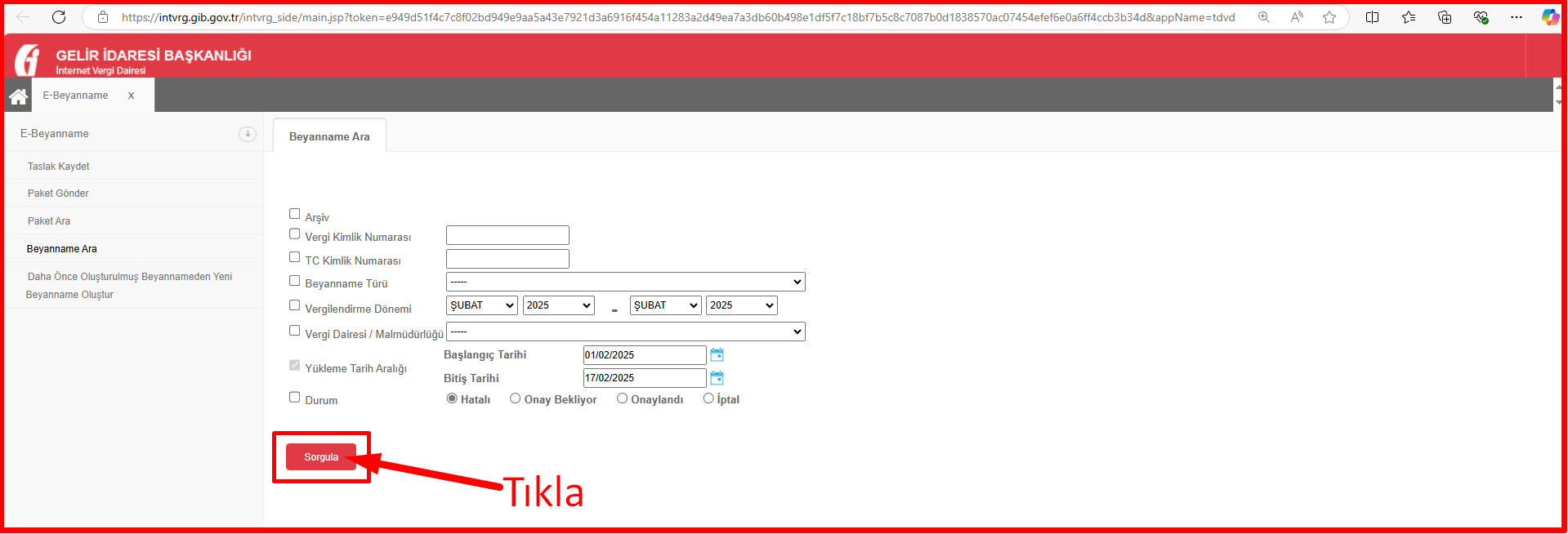Screen dimensions: 1568x534
Task: Open browser zoom magnifier icon
Action: (1263, 17)
